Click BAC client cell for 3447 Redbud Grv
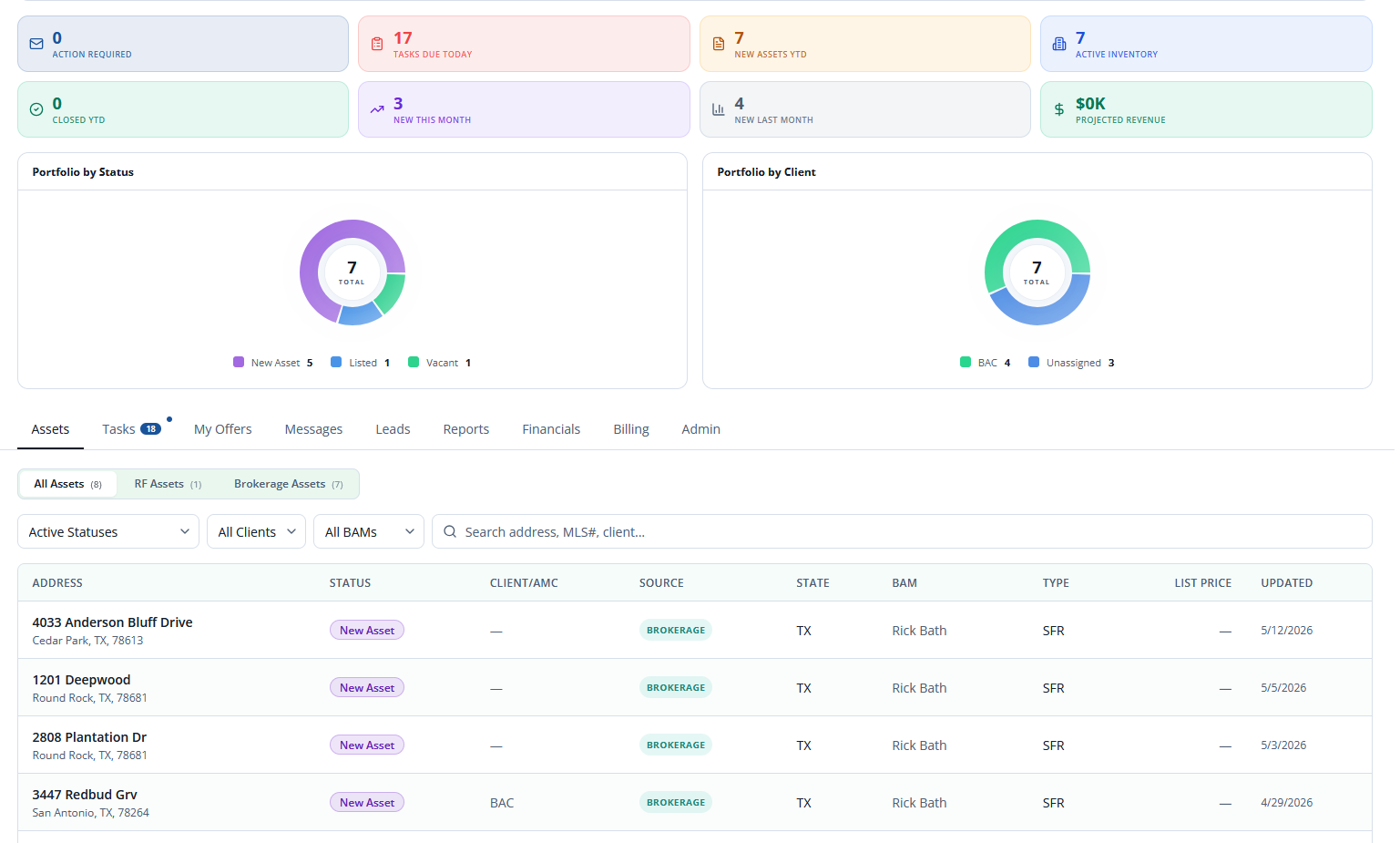The height and width of the screenshot is (843, 1400). 502,803
